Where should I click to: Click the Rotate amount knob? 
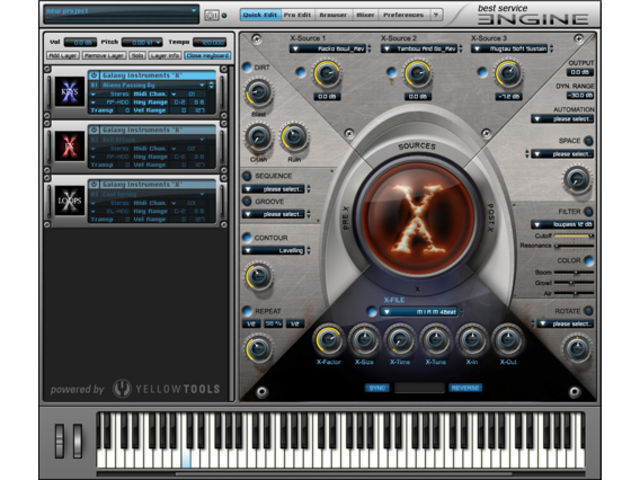point(577,349)
